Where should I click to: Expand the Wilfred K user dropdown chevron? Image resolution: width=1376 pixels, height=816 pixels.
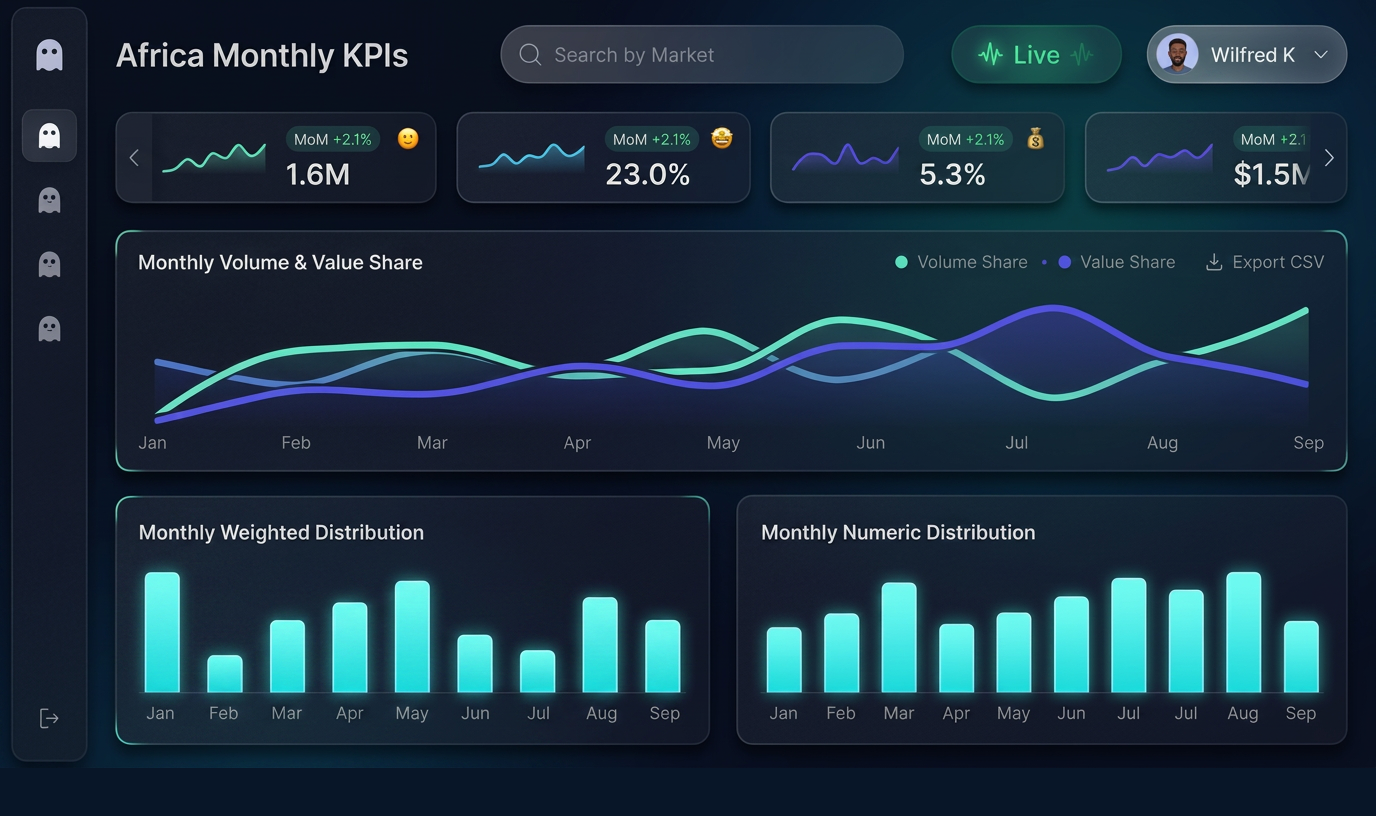coord(1321,55)
